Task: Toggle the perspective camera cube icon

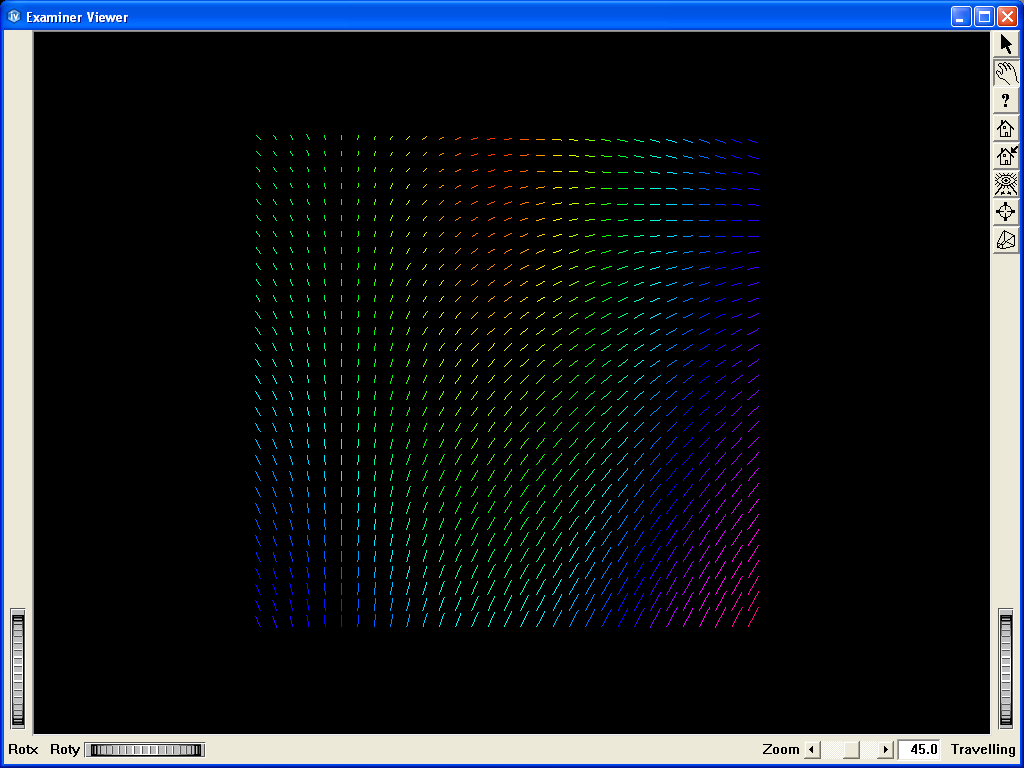Action: point(1006,240)
